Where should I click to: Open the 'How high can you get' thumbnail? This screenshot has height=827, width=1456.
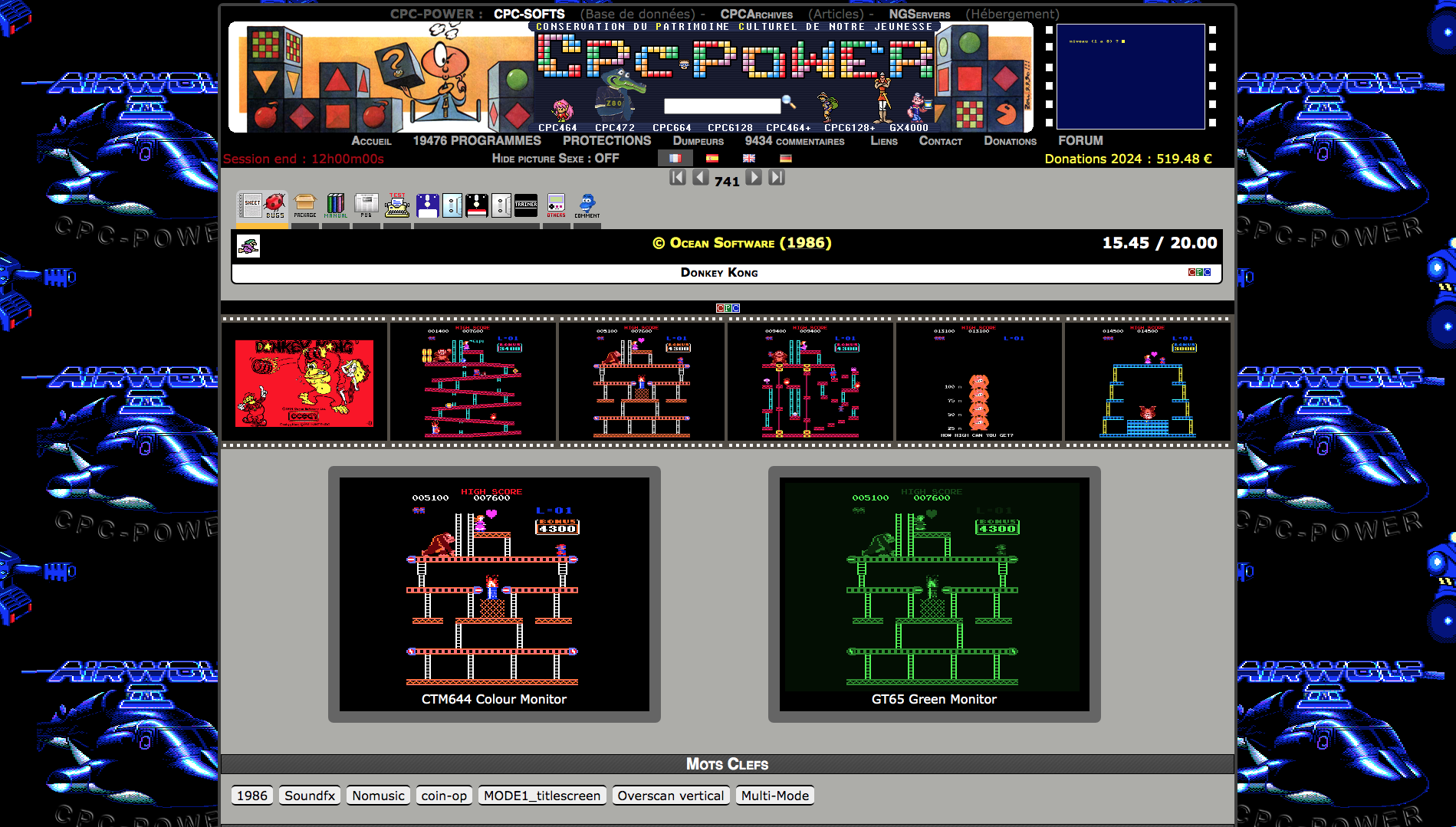coord(979,382)
